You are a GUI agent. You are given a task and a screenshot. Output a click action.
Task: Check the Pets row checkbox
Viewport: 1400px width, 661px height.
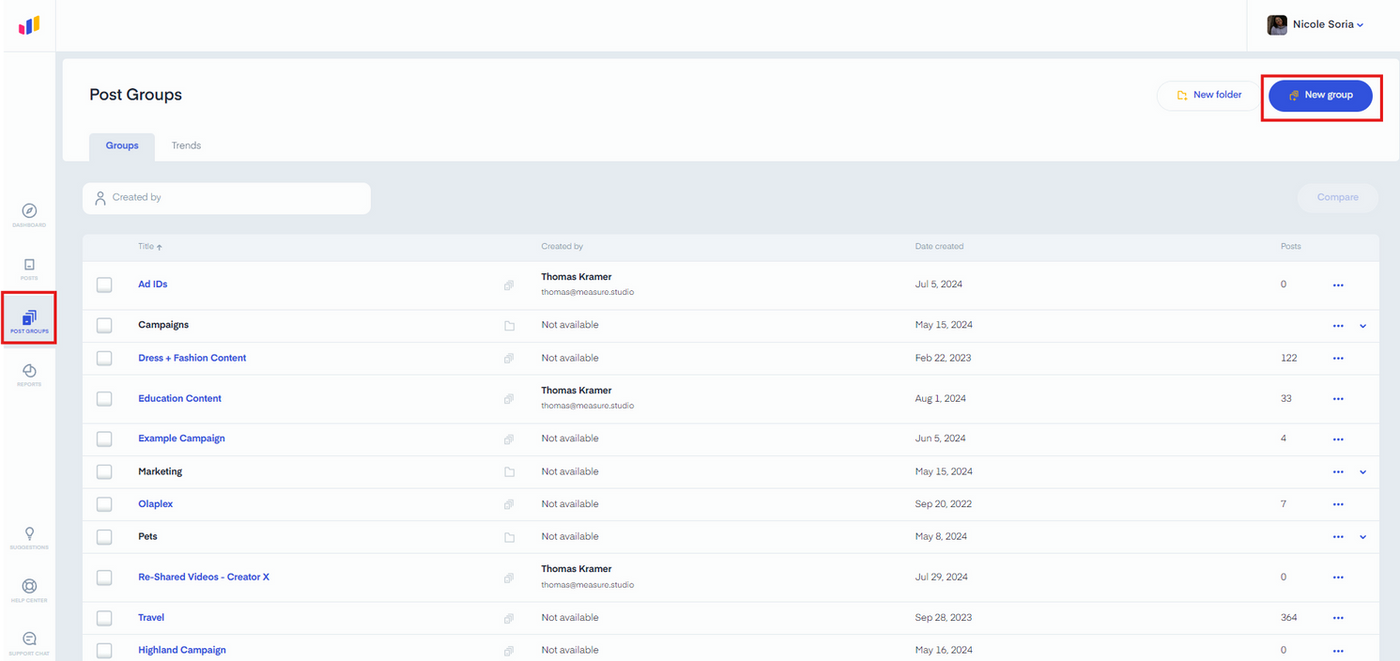[104, 537]
